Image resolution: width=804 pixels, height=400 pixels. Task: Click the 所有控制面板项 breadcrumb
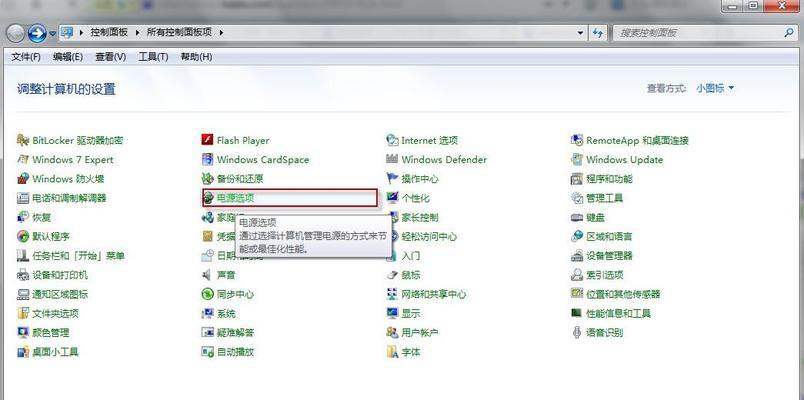(179, 32)
